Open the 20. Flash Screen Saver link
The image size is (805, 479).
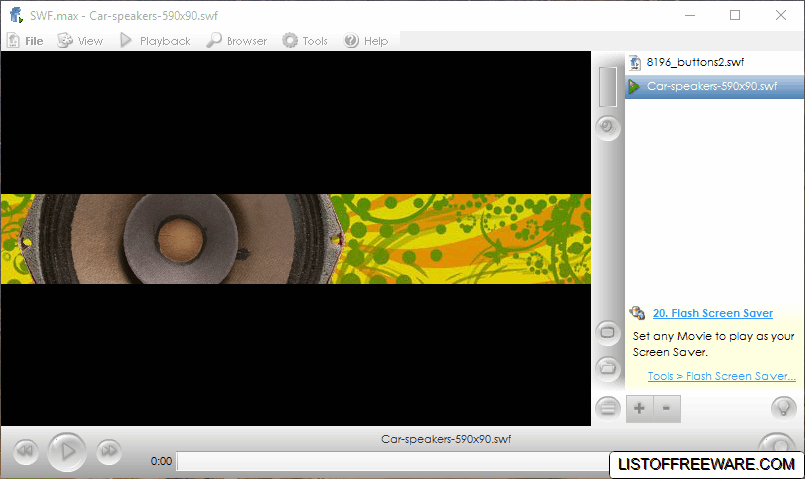[713, 313]
